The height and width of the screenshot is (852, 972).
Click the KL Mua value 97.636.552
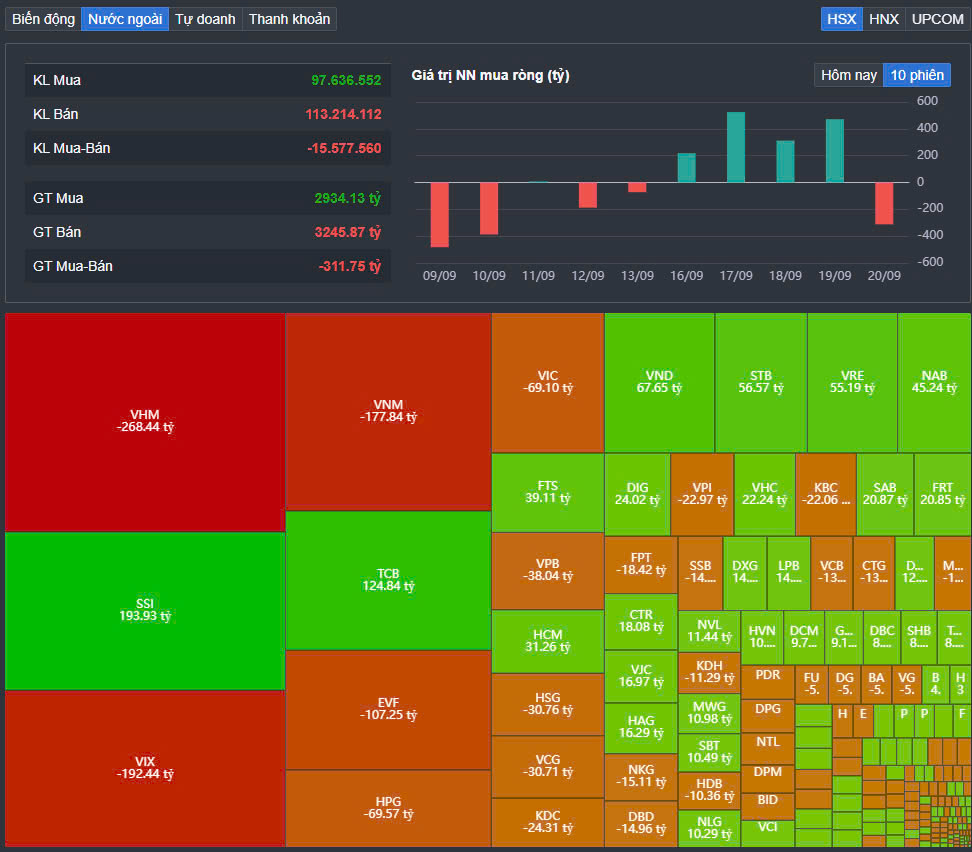click(x=346, y=80)
